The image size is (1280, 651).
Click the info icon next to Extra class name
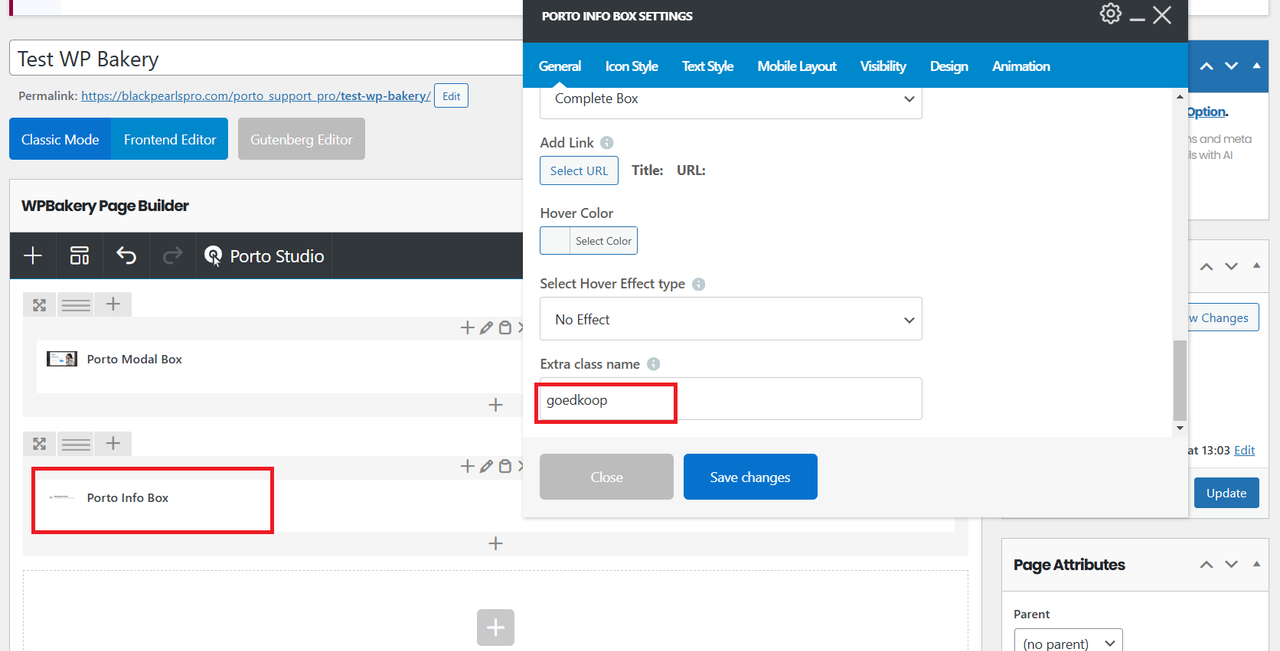tap(653, 364)
